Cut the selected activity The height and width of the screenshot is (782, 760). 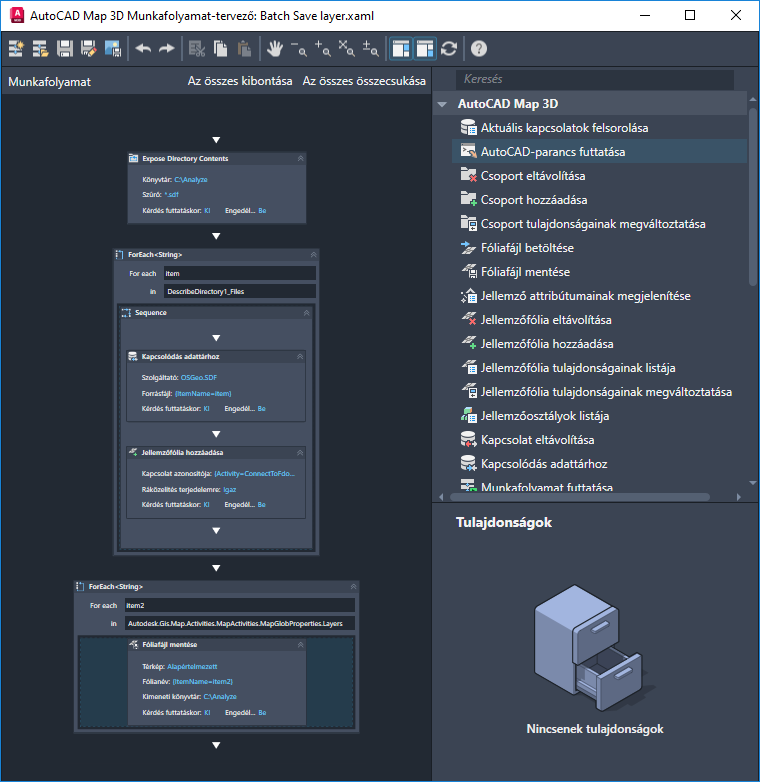tap(196, 49)
